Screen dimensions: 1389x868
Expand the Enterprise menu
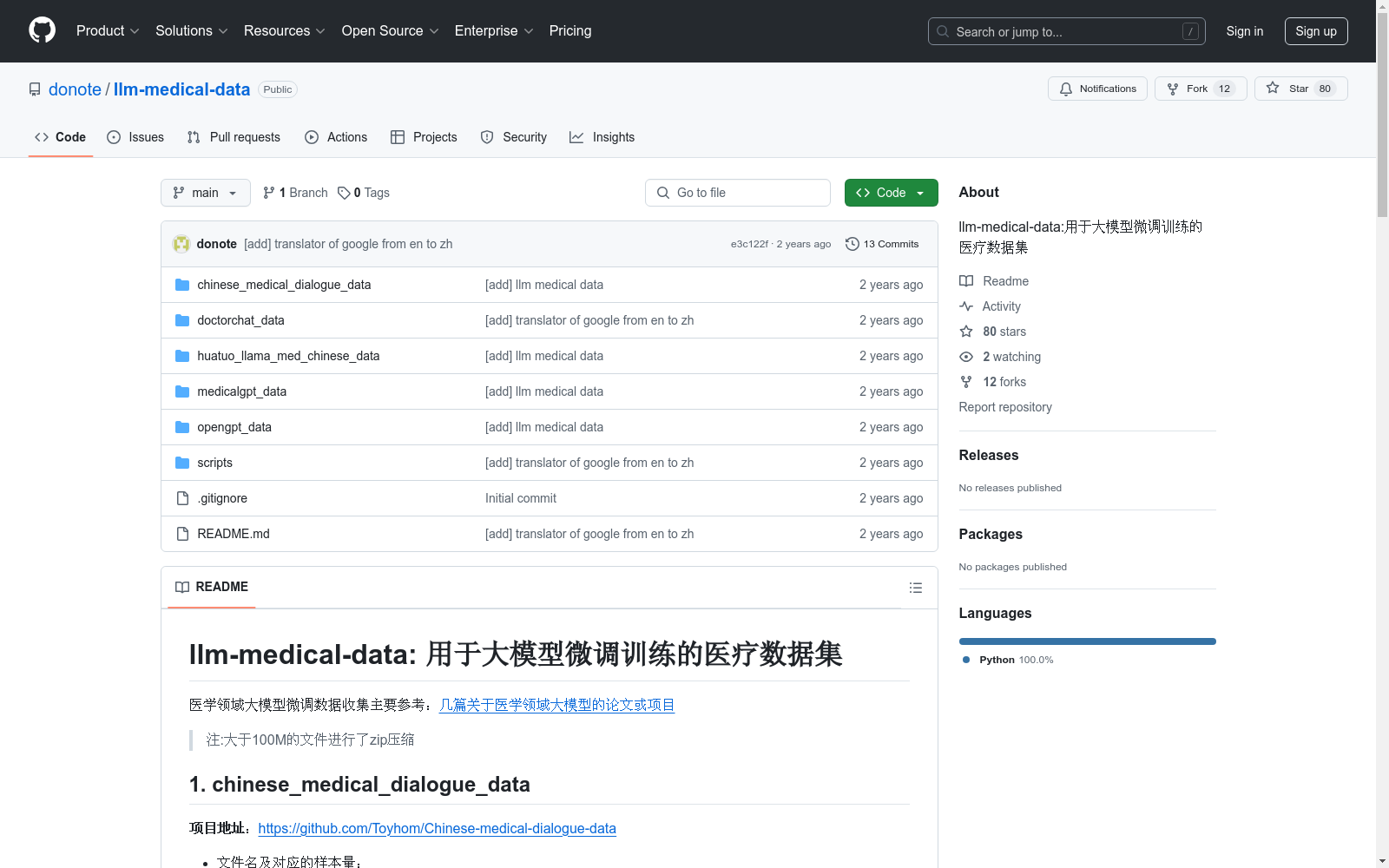(x=494, y=30)
